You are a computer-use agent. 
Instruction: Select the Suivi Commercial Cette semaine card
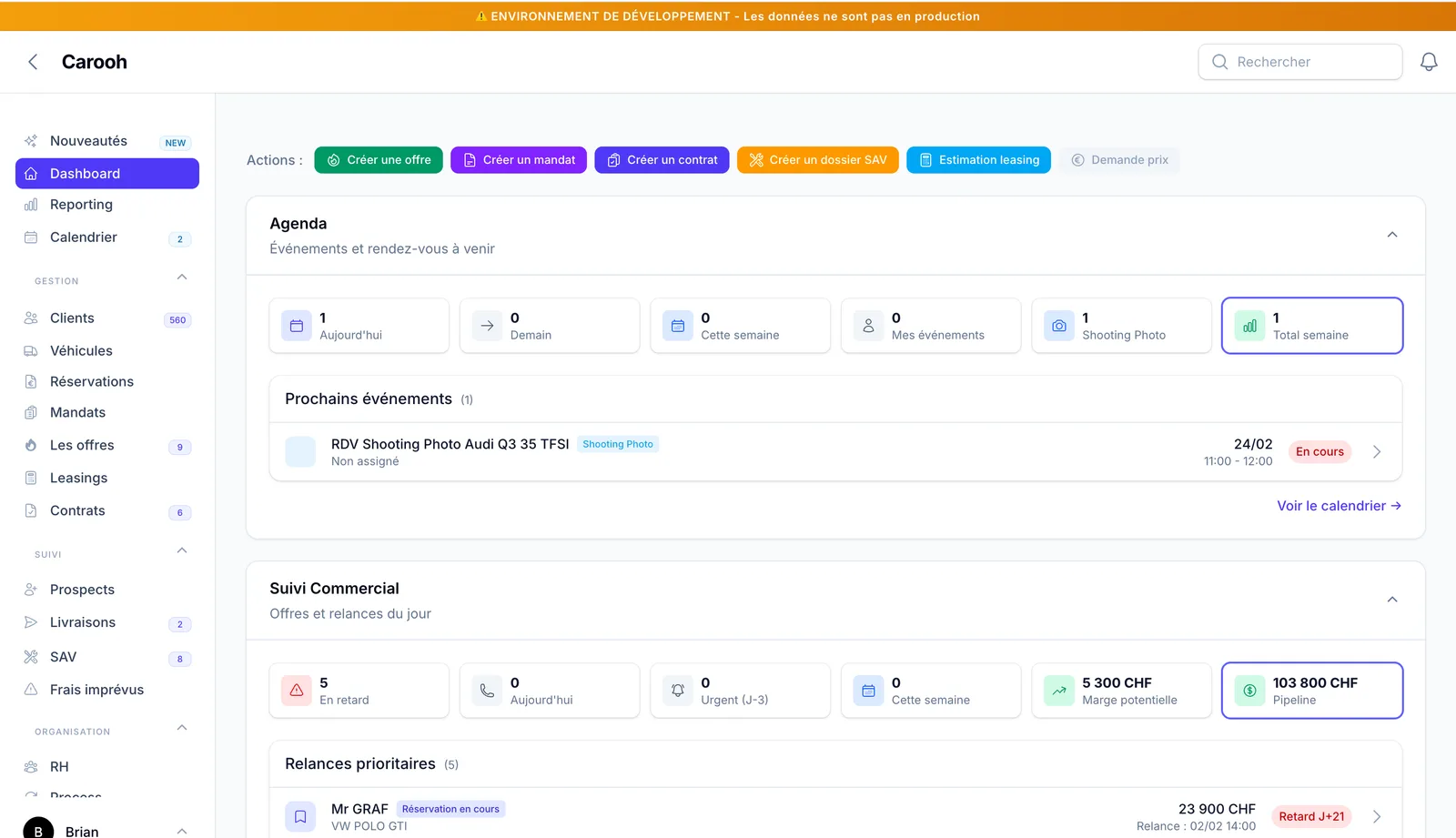[x=931, y=691]
